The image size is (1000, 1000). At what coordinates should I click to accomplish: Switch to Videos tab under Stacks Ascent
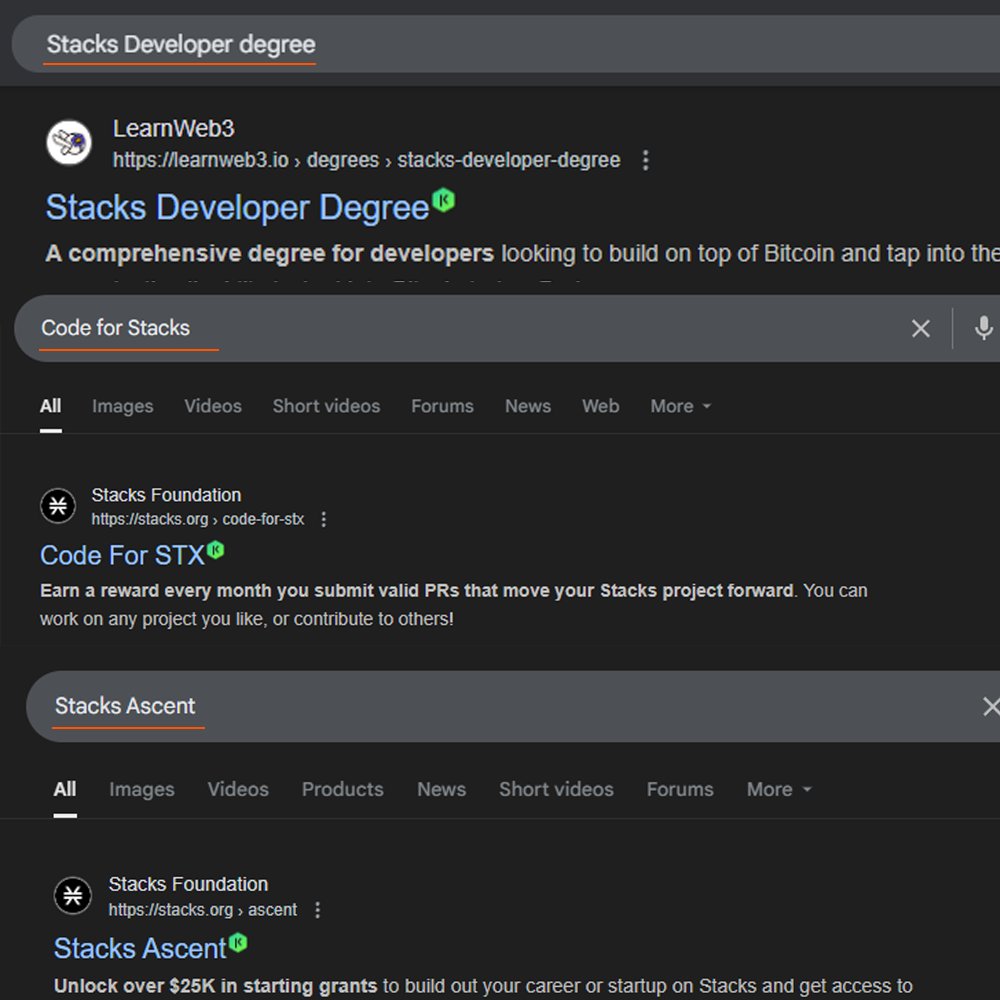pyautogui.click(x=238, y=790)
